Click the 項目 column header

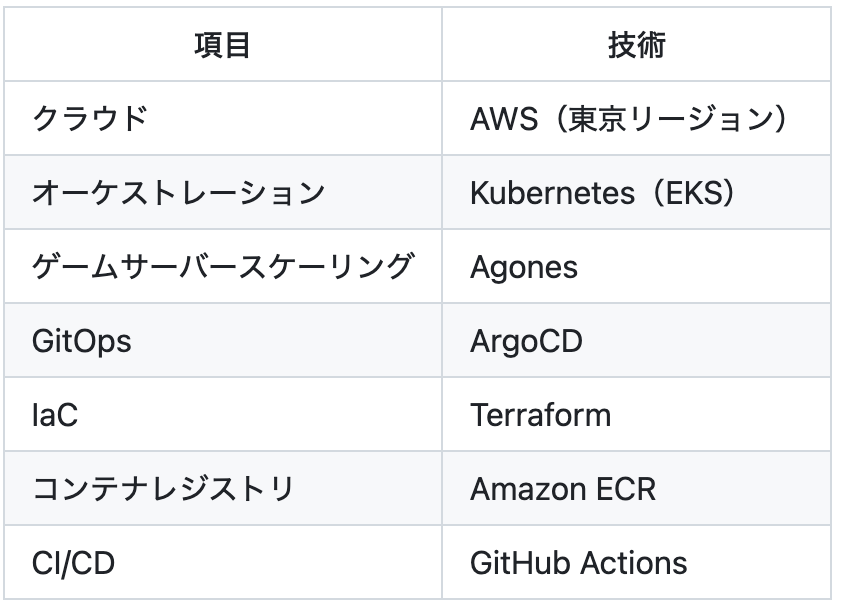pyautogui.click(x=222, y=44)
